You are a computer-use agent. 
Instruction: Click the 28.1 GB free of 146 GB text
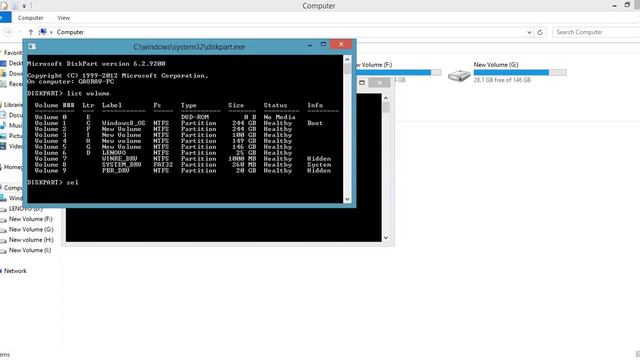(x=502, y=80)
